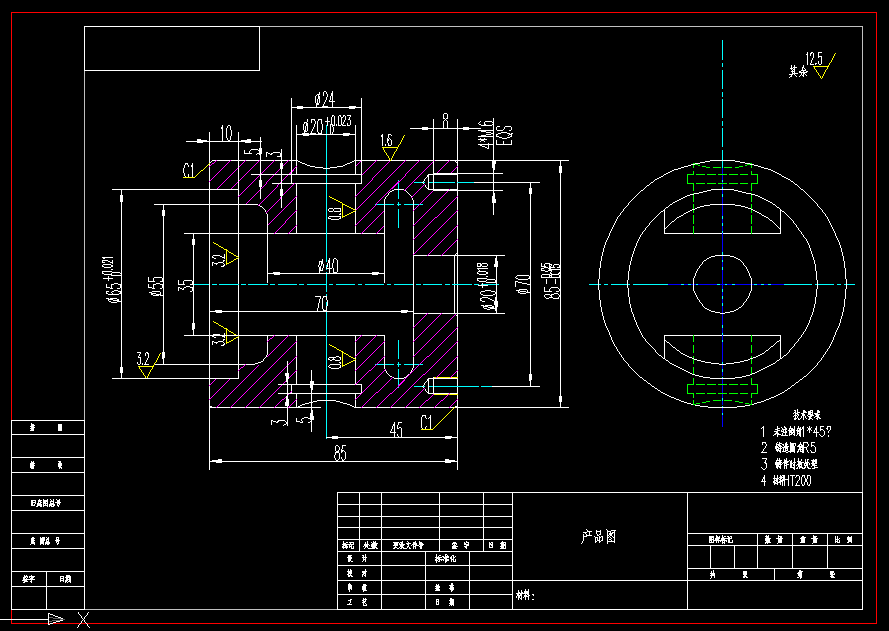Select the 材料: label in title block
This screenshot has width=889, height=631.
point(525,595)
